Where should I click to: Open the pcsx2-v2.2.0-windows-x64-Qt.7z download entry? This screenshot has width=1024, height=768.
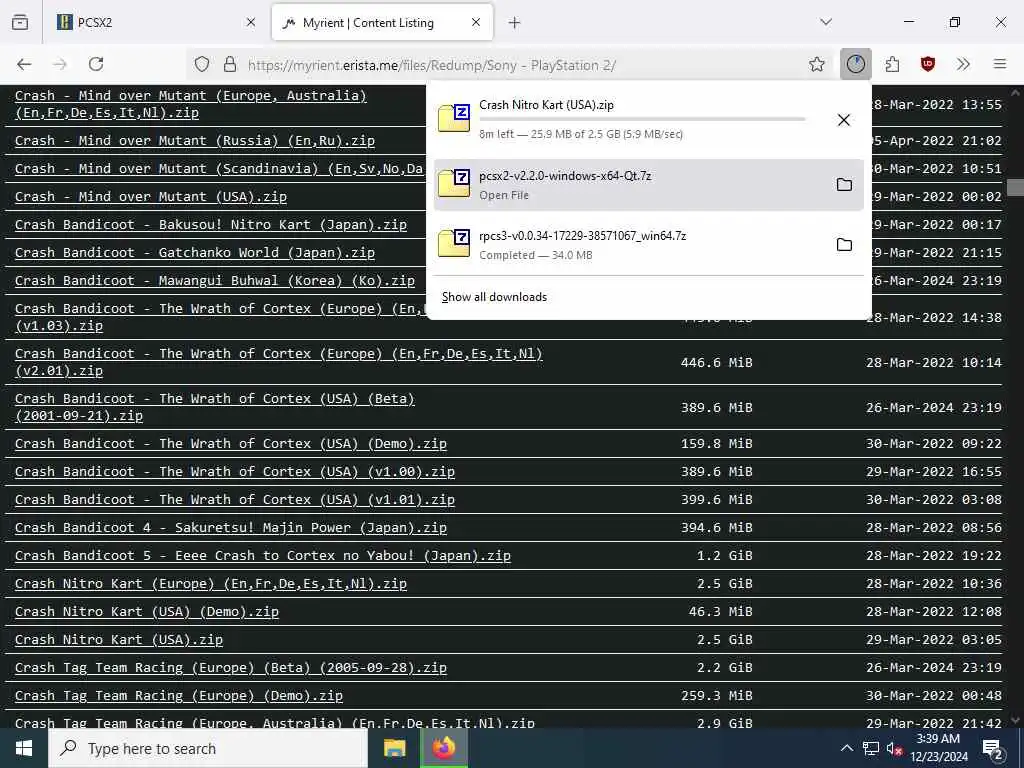pyautogui.click(x=648, y=185)
